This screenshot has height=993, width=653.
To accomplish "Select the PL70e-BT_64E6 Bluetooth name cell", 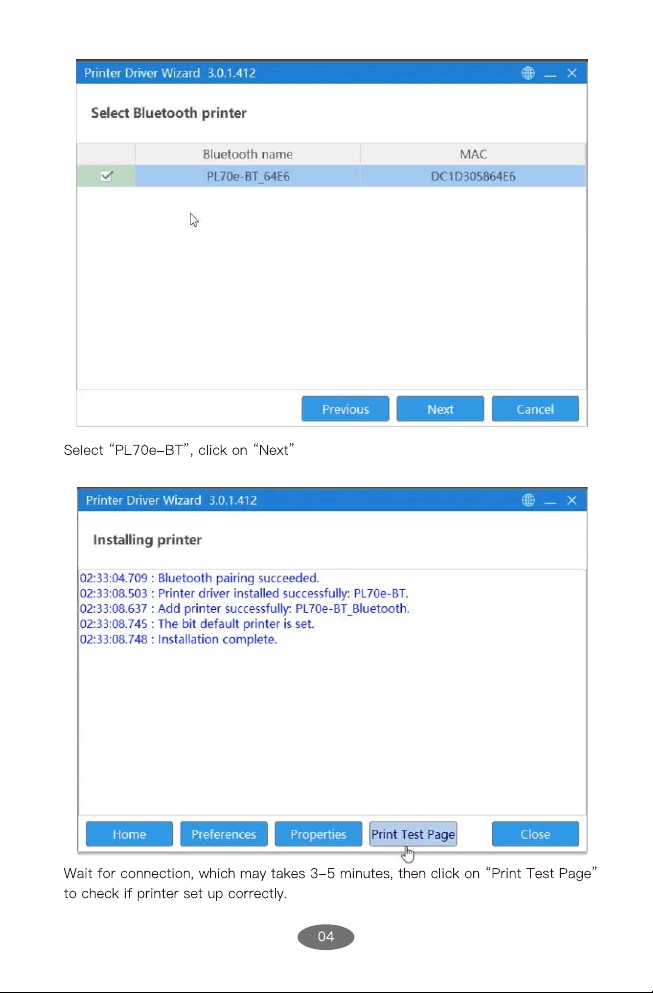I will coord(248,176).
